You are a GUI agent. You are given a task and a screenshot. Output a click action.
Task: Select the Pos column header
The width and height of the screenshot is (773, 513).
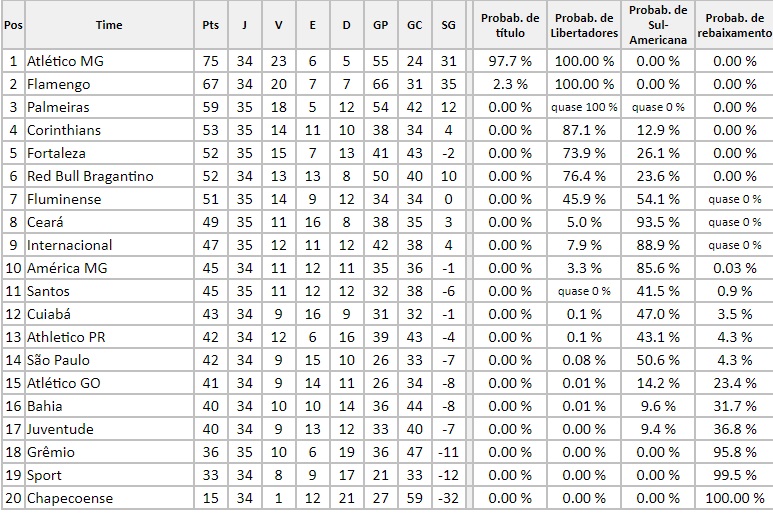point(13,25)
